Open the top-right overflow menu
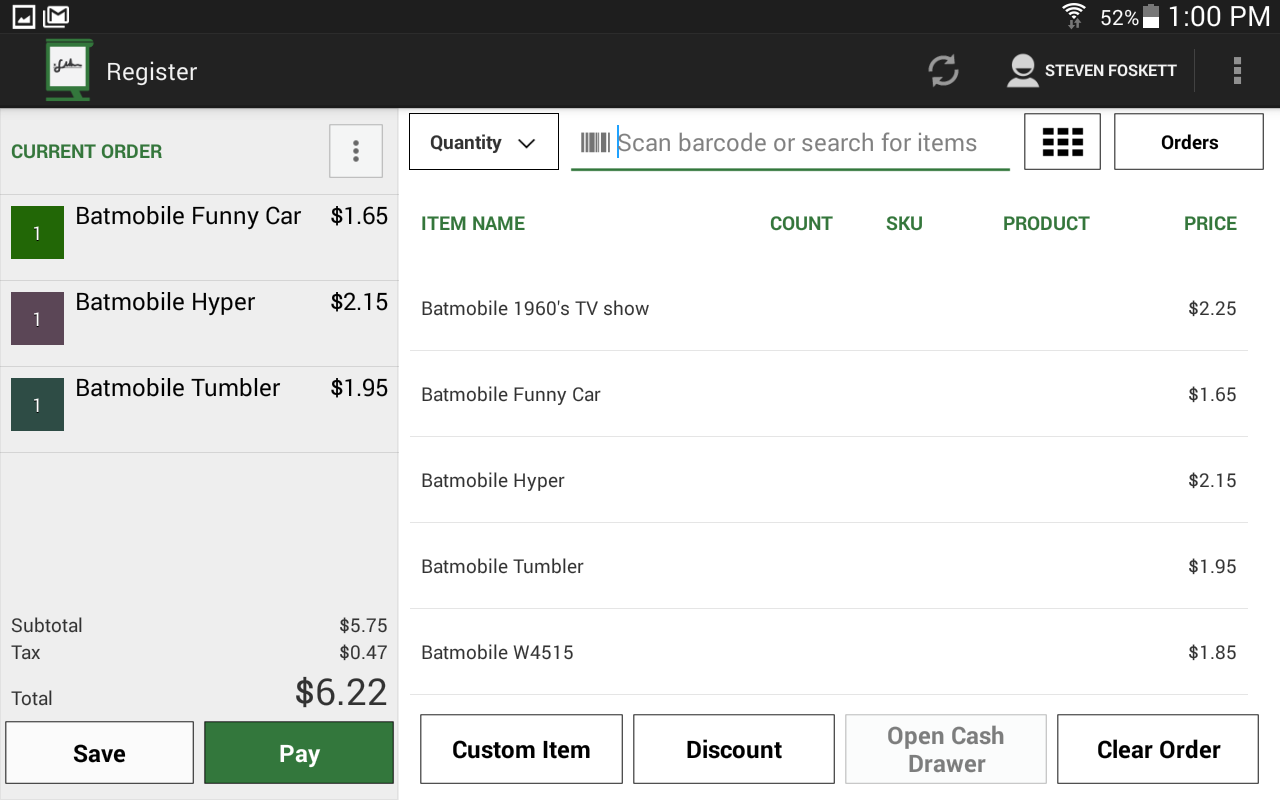The height and width of the screenshot is (800, 1280). pyautogui.click(x=1237, y=71)
